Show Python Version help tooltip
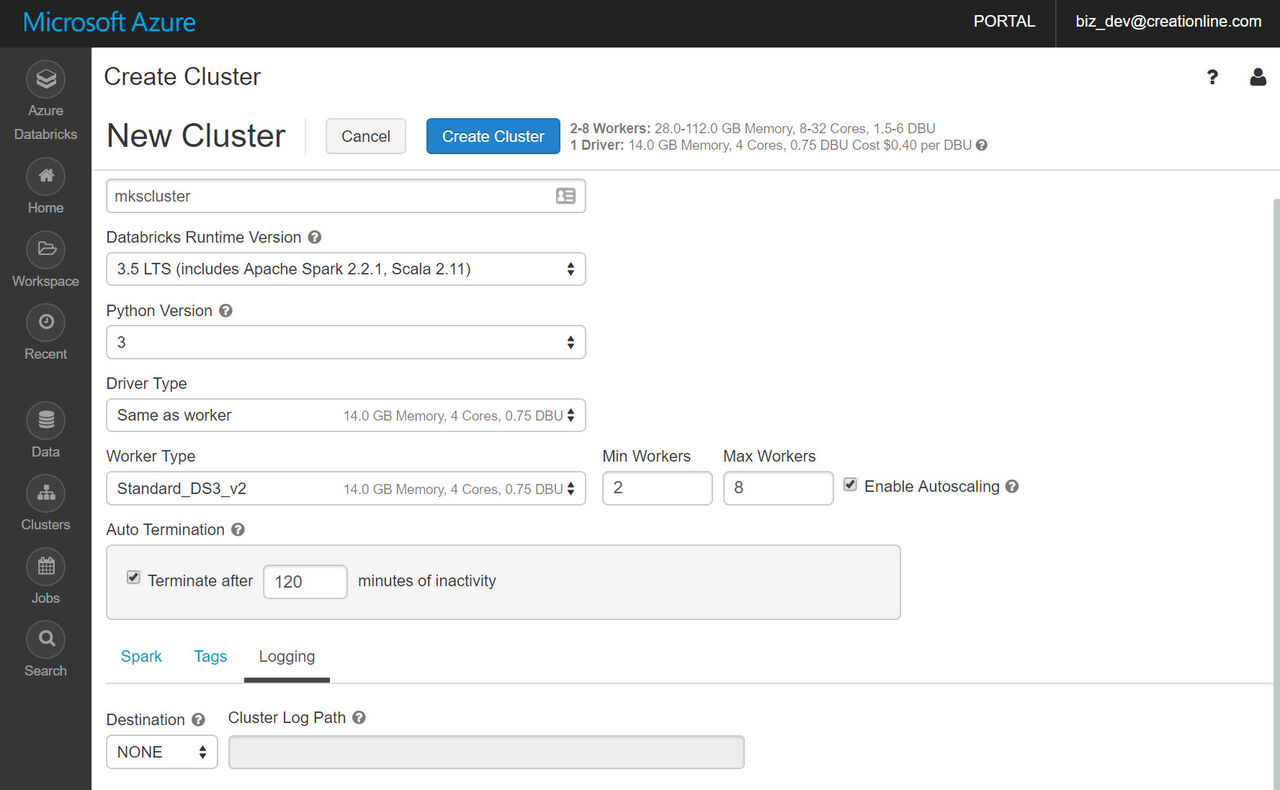The width and height of the screenshot is (1280, 790). pos(226,311)
